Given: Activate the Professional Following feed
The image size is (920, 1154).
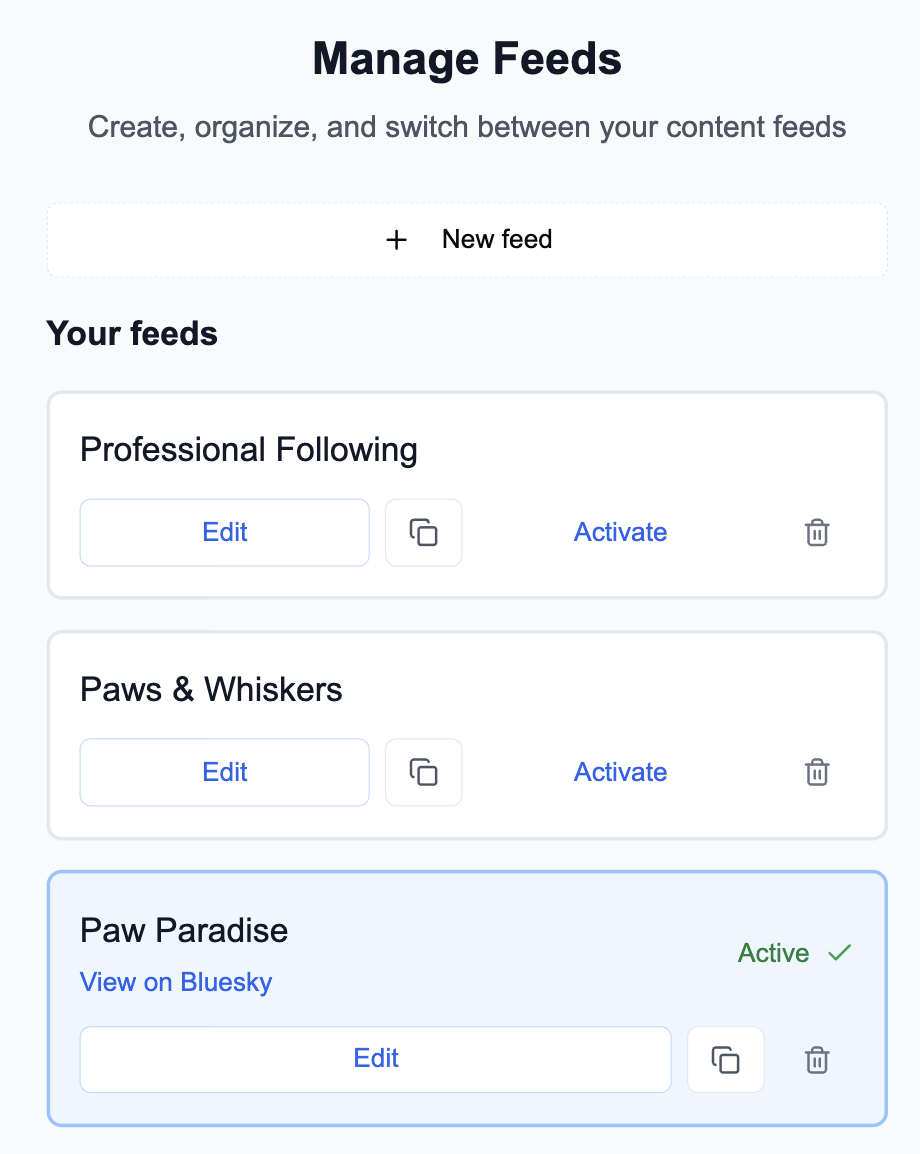Looking at the screenshot, I should tap(620, 532).
